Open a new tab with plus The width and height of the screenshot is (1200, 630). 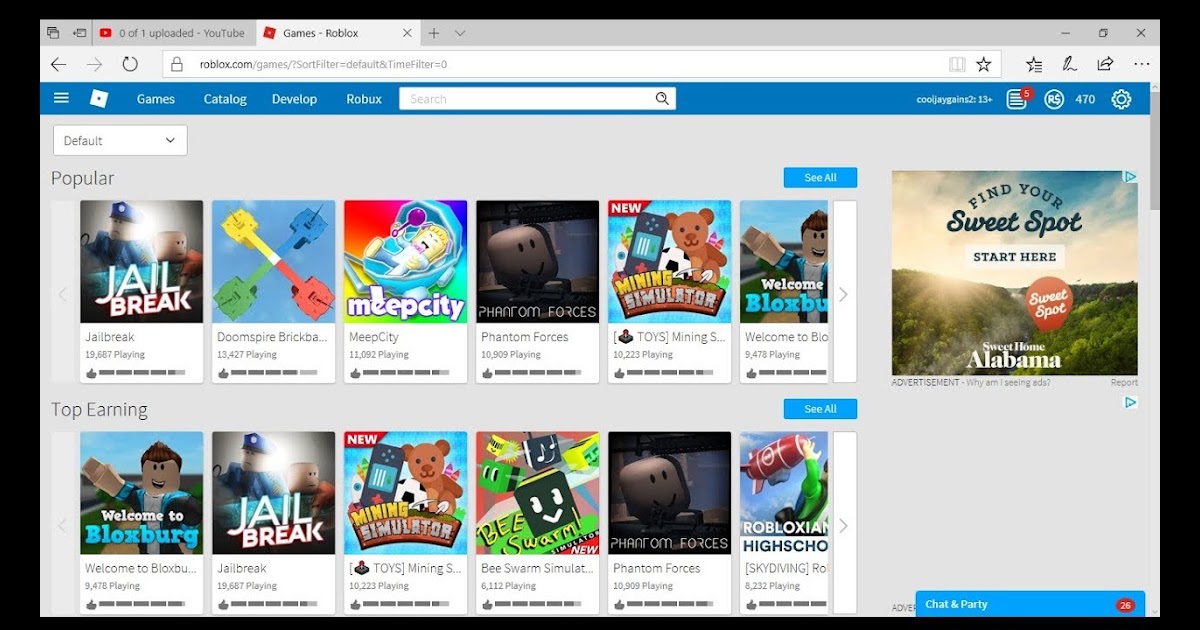pyautogui.click(x=434, y=33)
